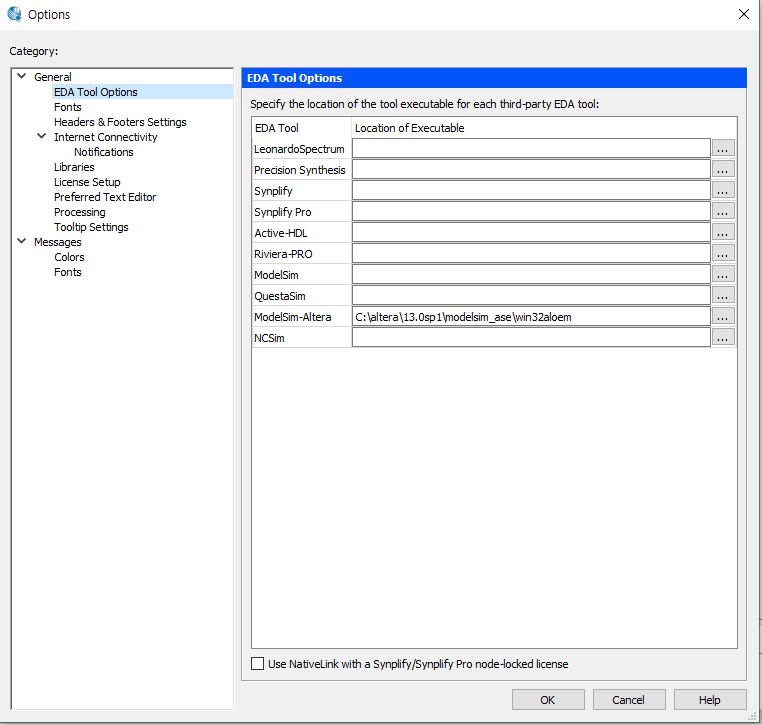Browse for LeonardoSpectrum executable location

pyautogui.click(x=723, y=148)
